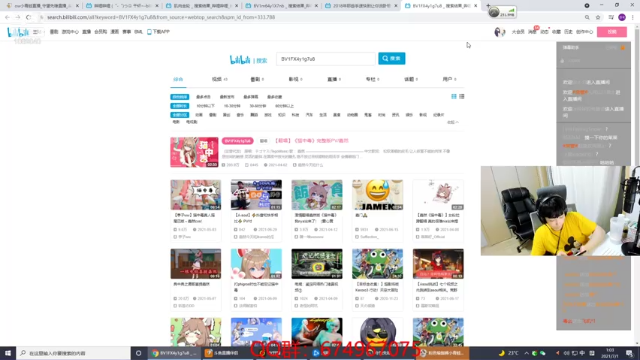Open the top result's pink title link

(312, 141)
